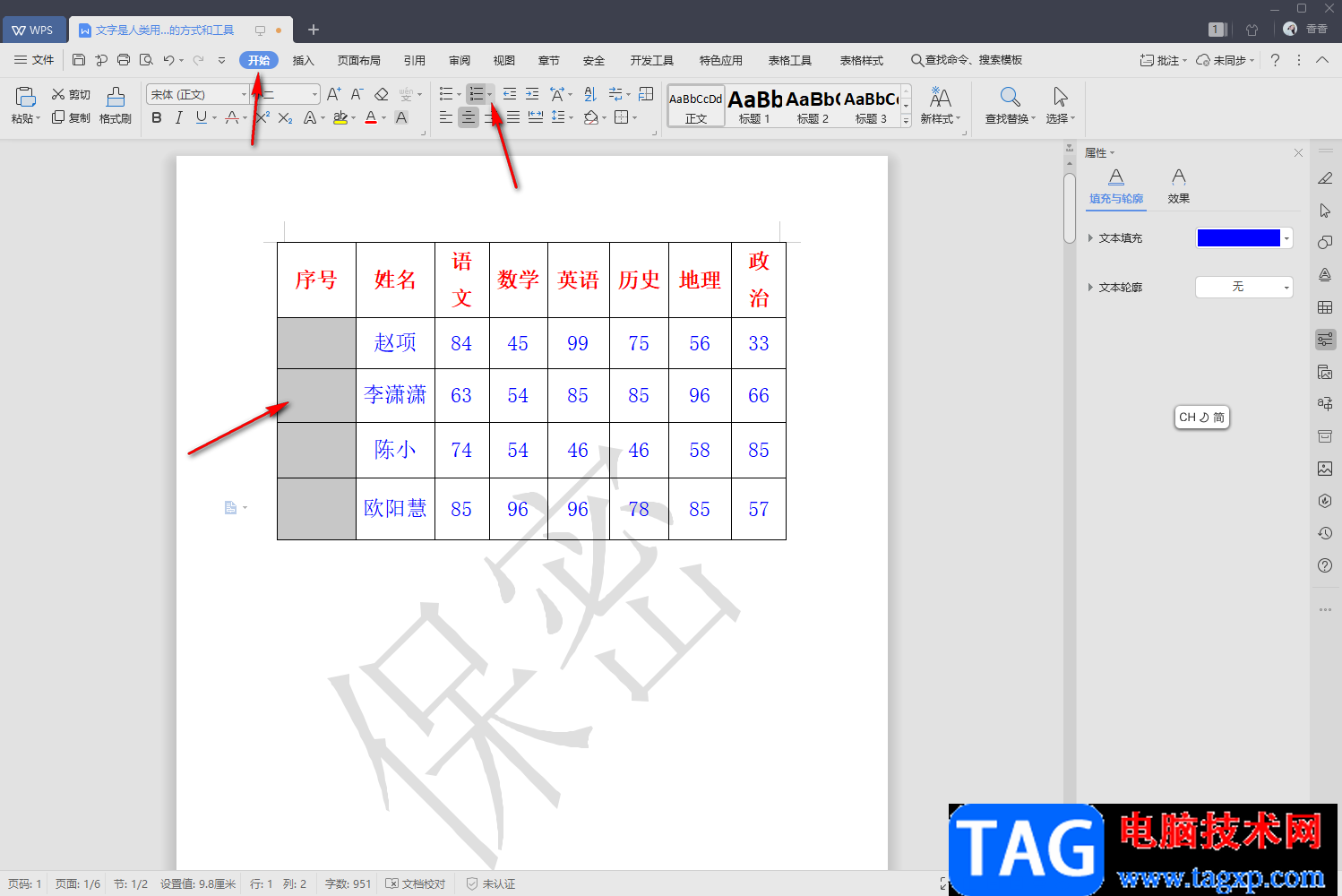Screen dimensions: 1342x896
Task: Open the picture icon in right sidebar
Action: point(1325,469)
